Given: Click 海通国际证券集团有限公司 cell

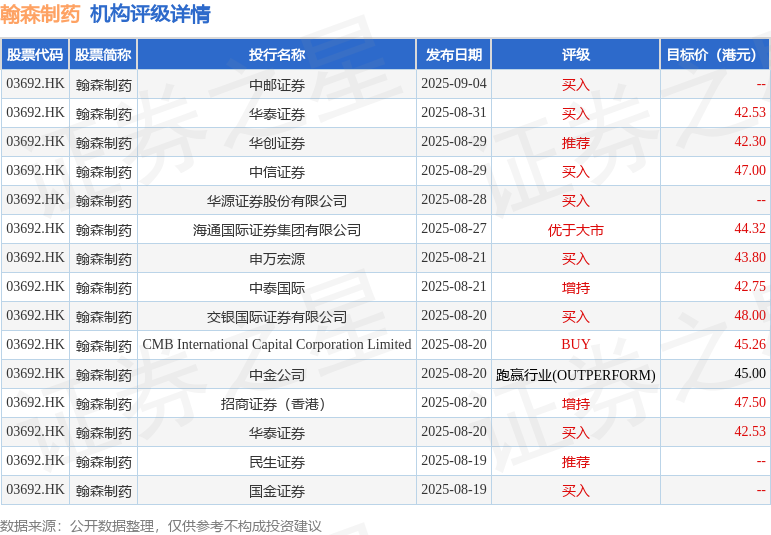Looking at the screenshot, I should (x=277, y=230).
